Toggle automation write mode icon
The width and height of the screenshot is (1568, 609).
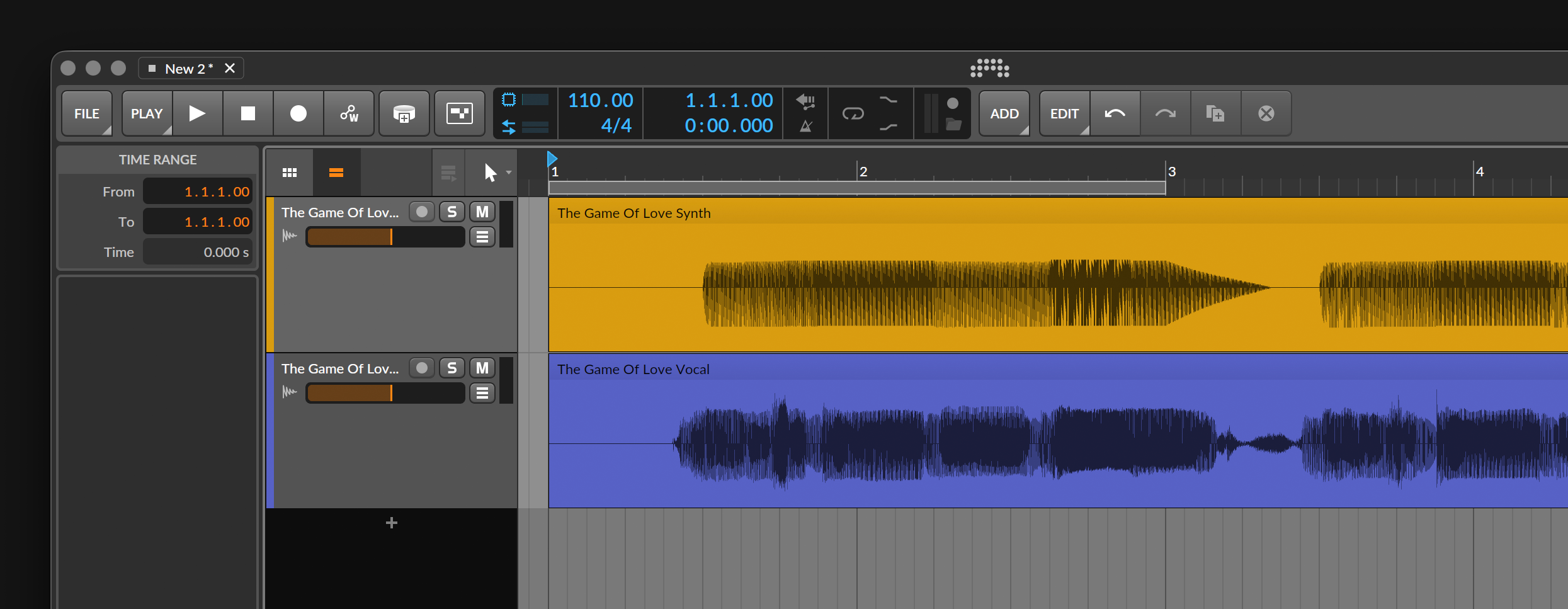(x=349, y=113)
